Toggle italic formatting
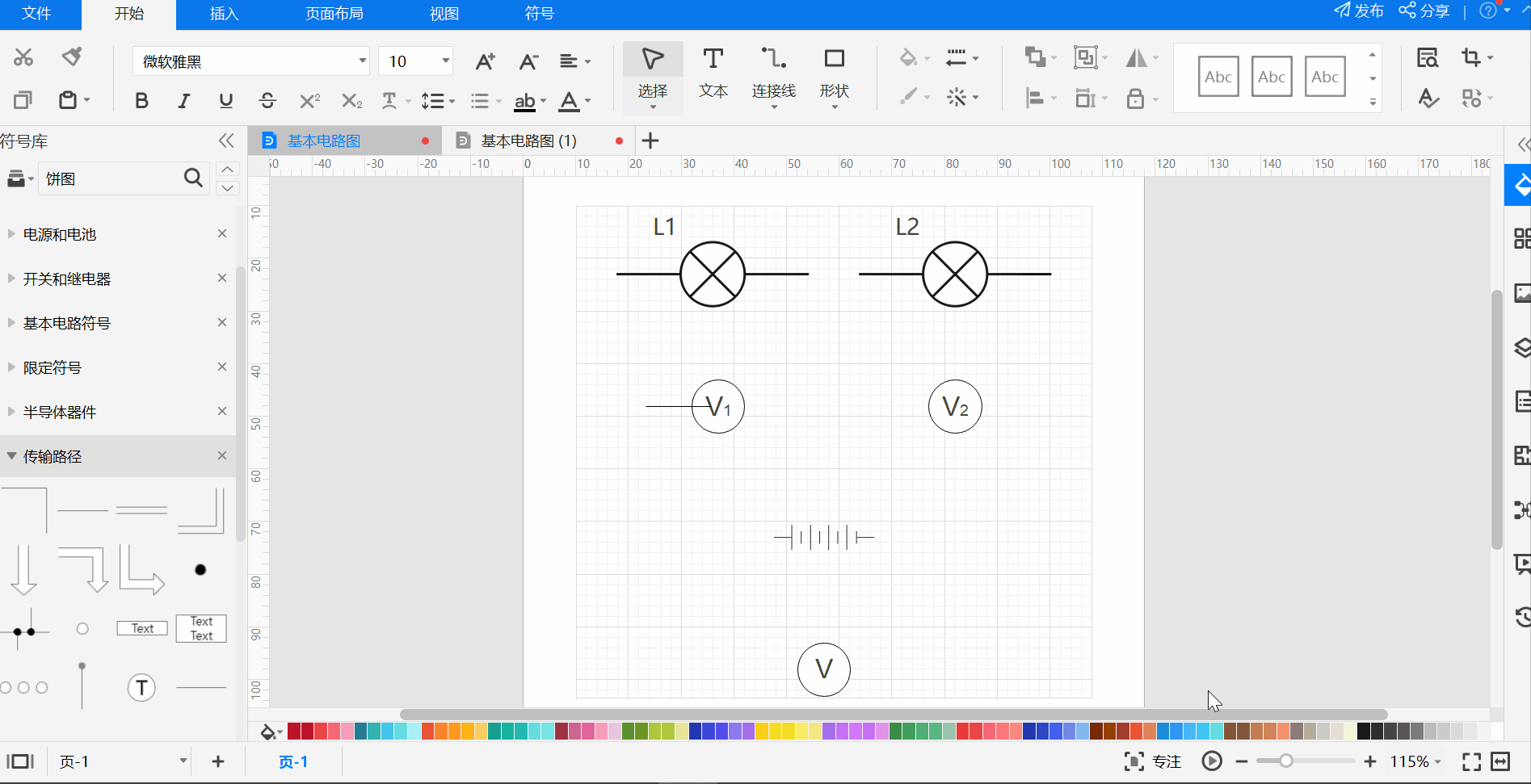The height and width of the screenshot is (784, 1531). point(184,100)
